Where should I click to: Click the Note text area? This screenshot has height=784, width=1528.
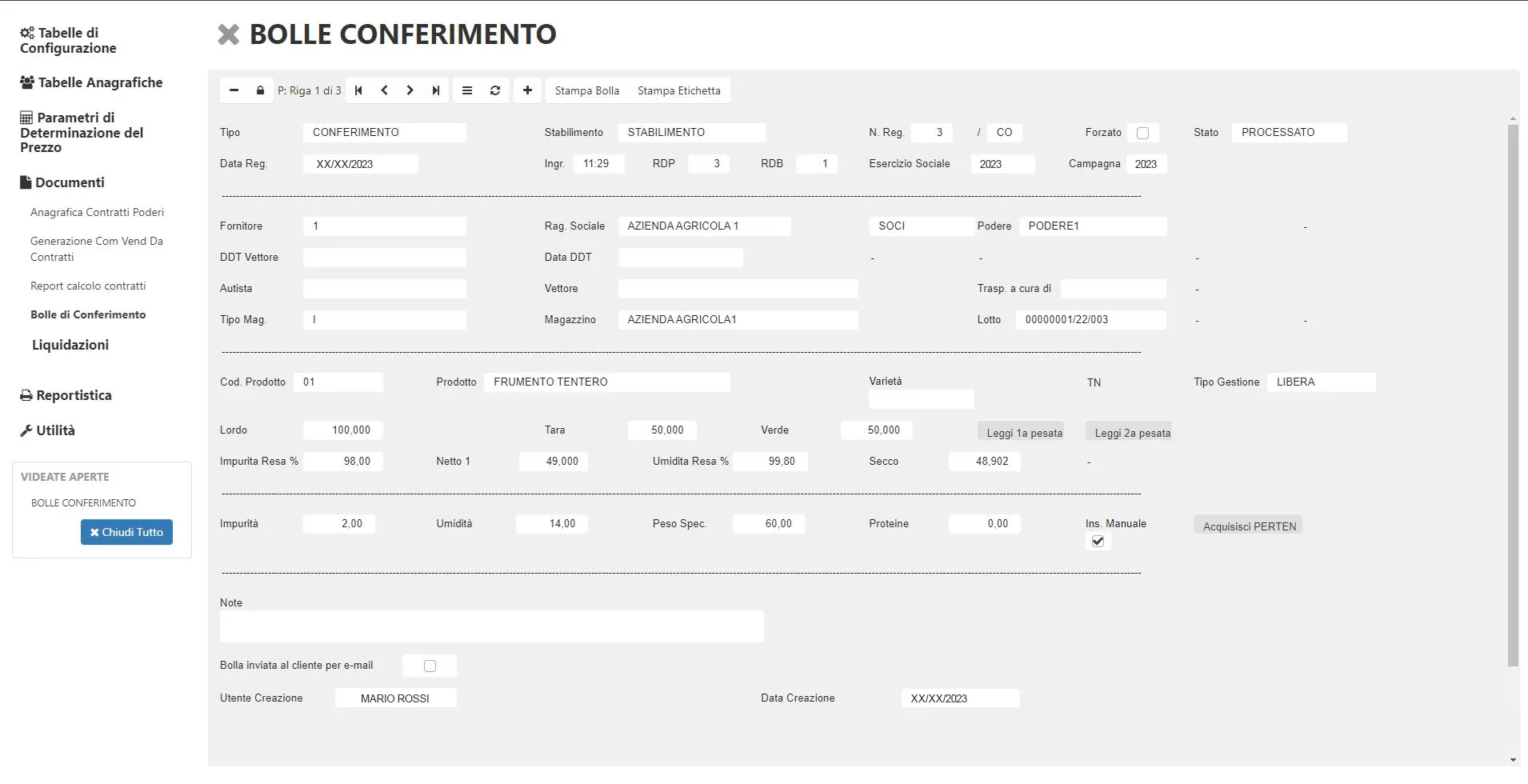click(492, 626)
